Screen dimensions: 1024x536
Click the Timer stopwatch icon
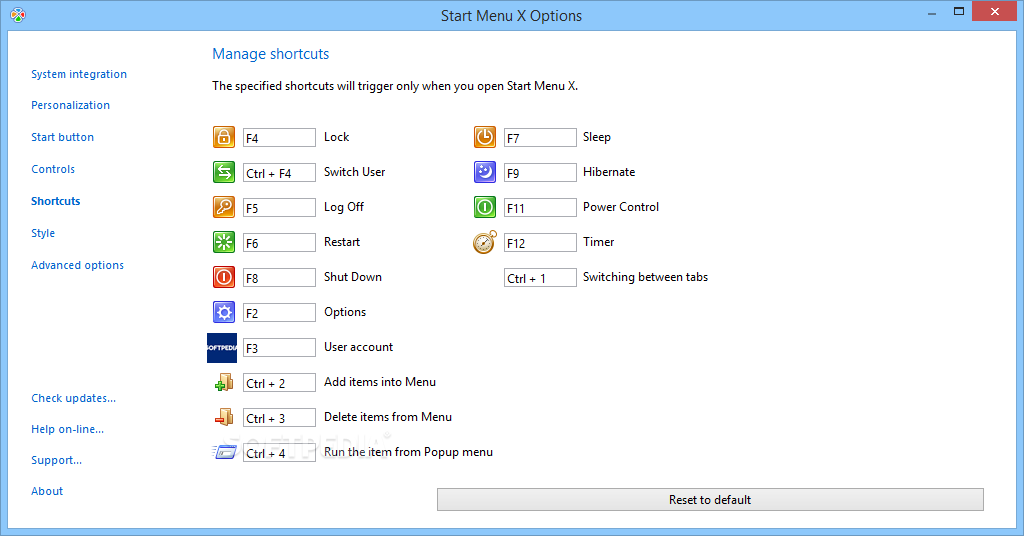[485, 242]
